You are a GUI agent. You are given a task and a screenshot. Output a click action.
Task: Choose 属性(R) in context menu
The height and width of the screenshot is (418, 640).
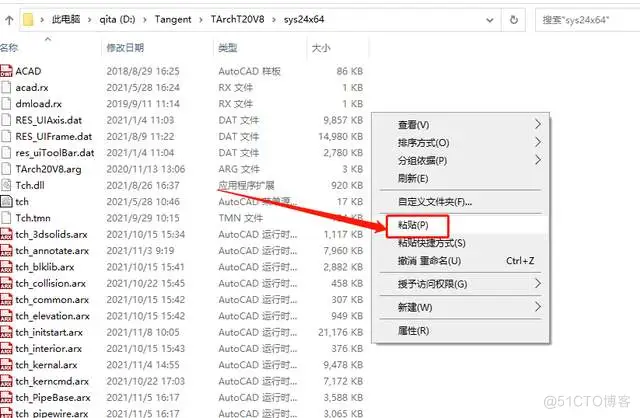click(x=460, y=330)
